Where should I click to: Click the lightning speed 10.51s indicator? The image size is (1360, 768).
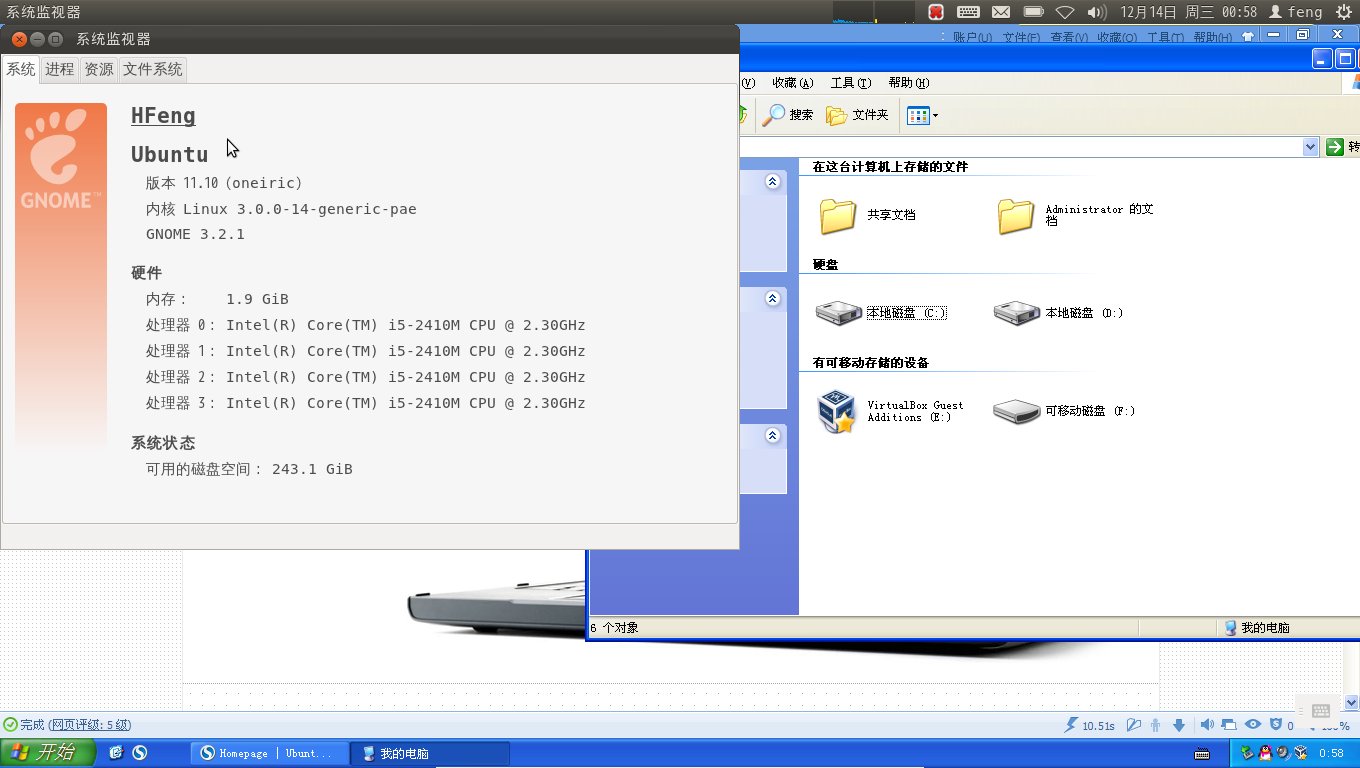(1090, 726)
